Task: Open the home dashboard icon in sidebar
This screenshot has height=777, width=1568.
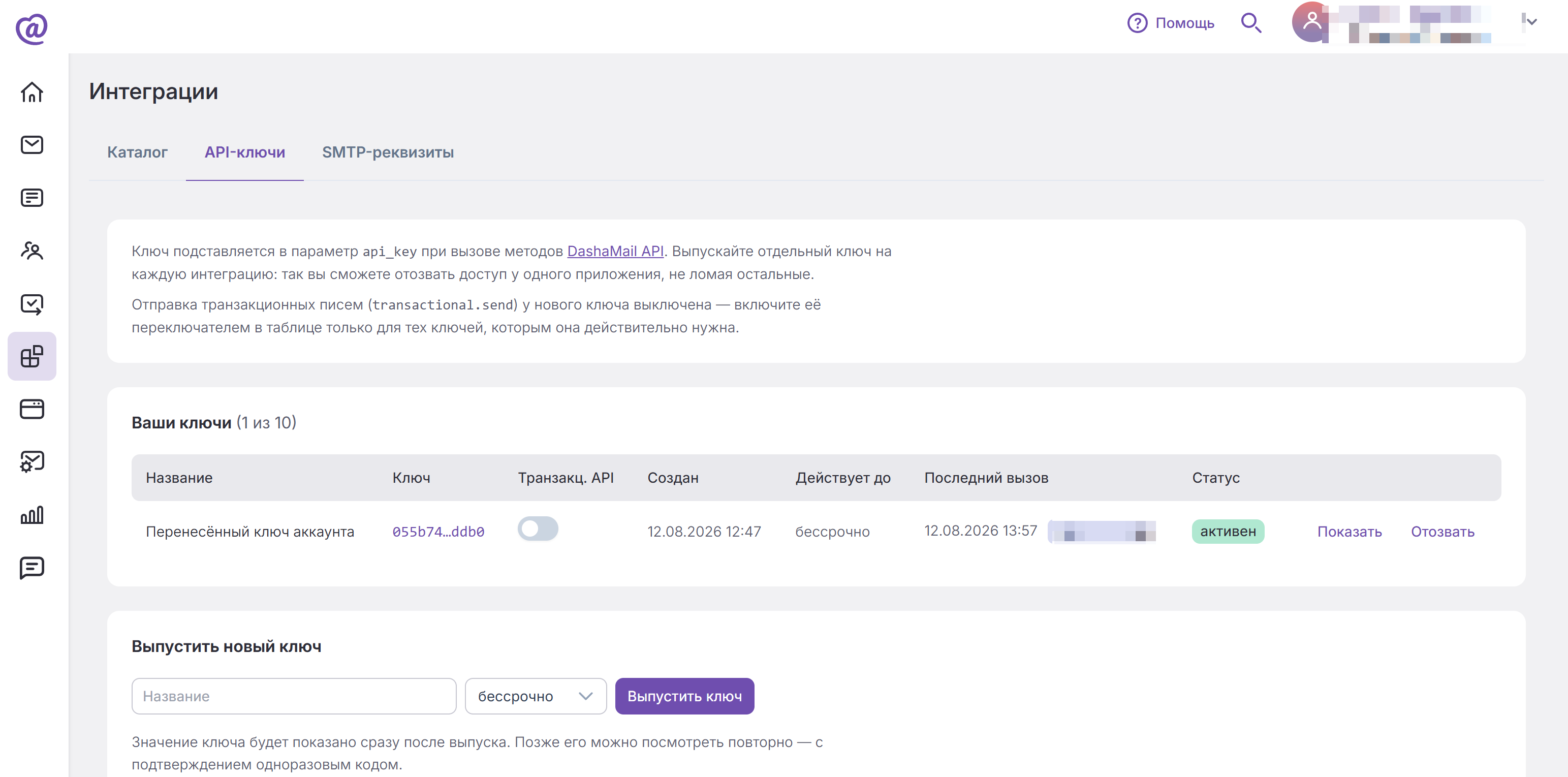Action: tap(32, 92)
